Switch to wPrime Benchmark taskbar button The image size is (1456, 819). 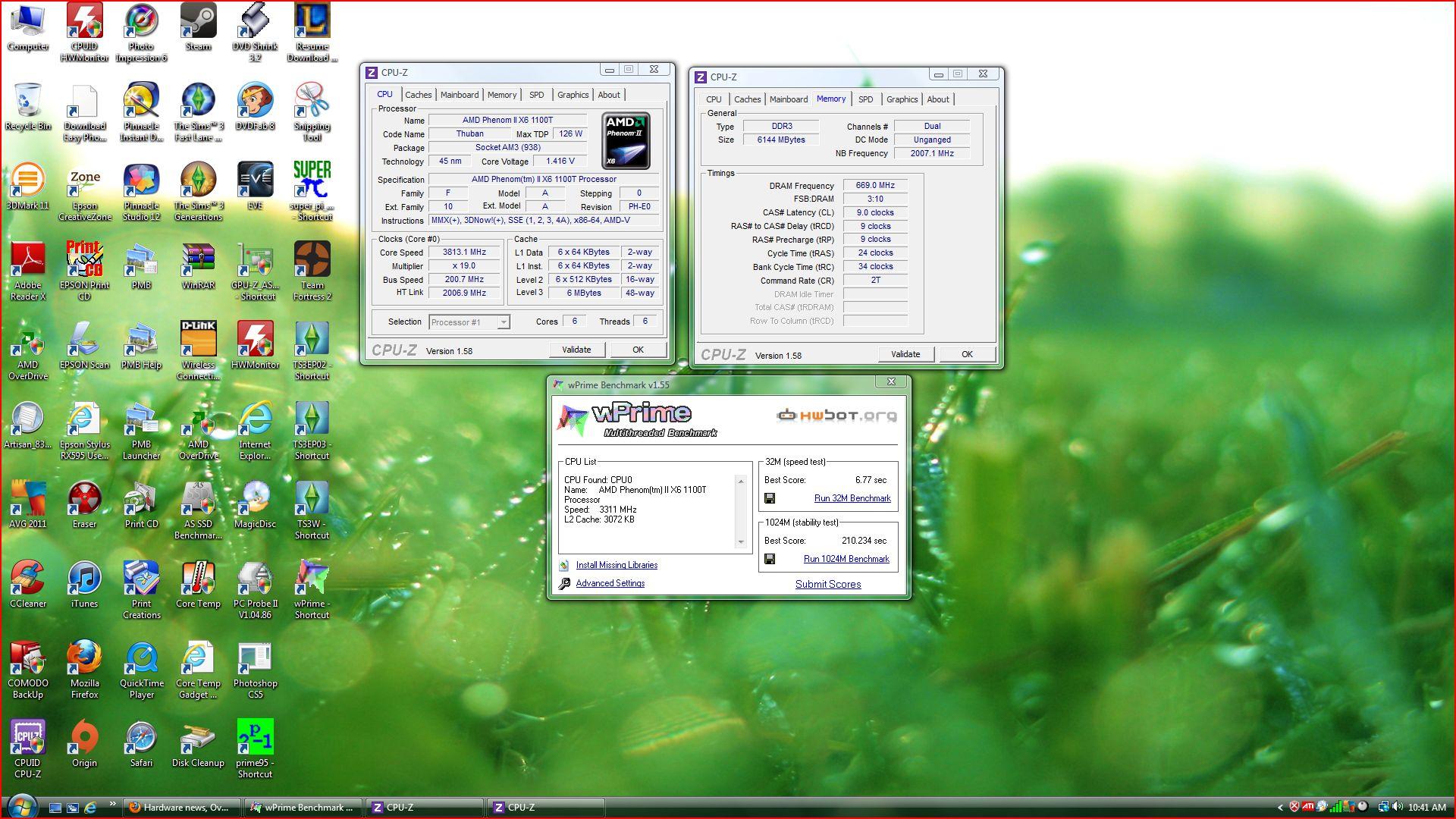pyautogui.click(x=302, y=808)
